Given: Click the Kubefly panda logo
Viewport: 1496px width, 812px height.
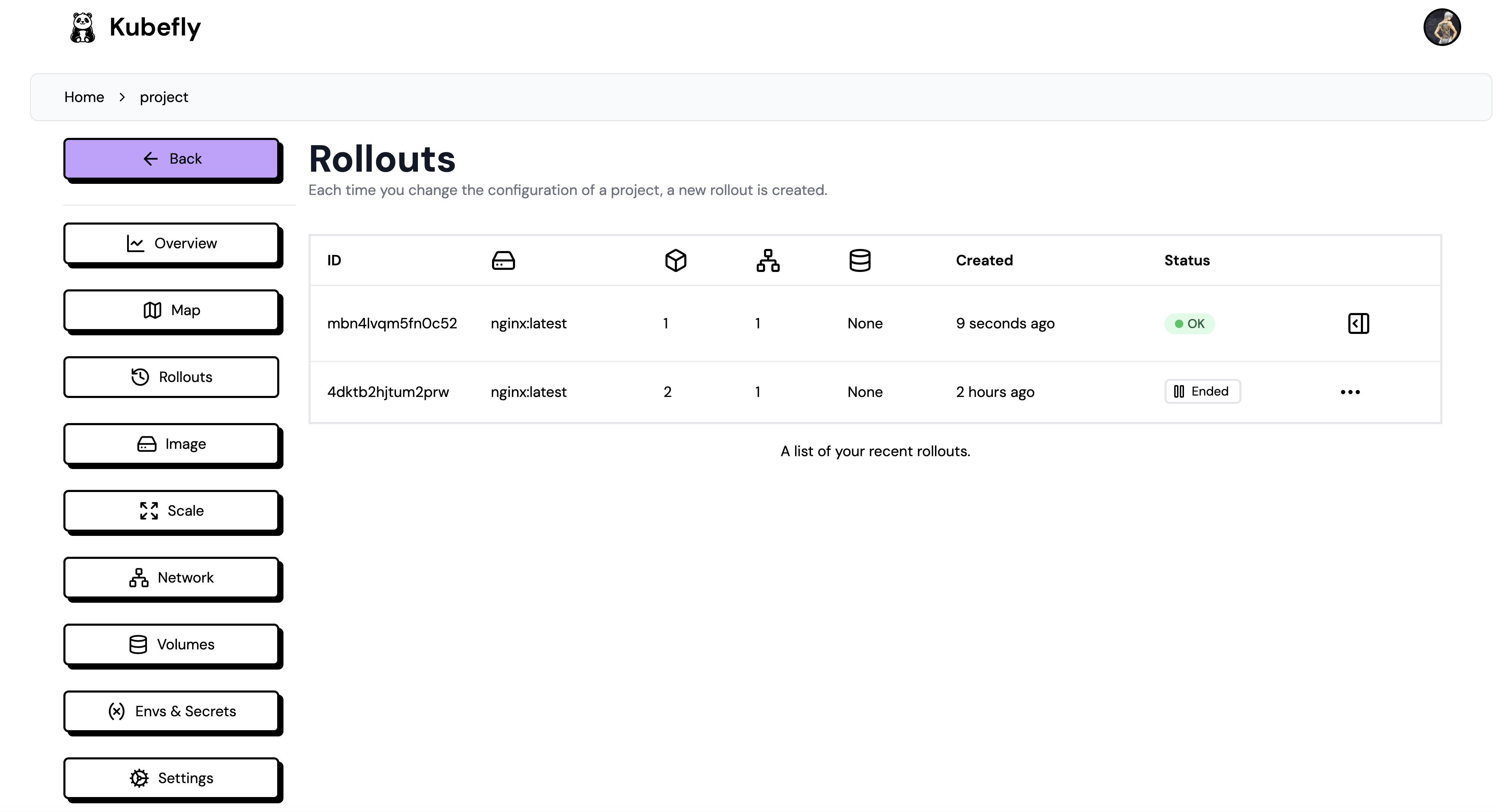Looking at the screenshot, I should point(83,27).
